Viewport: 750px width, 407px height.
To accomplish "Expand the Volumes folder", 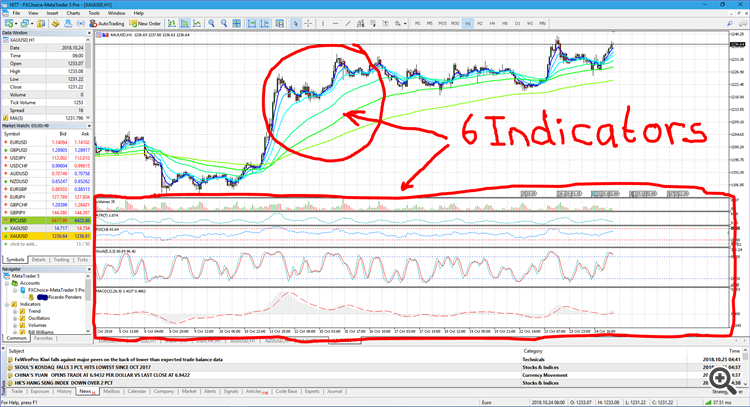I will [15, 325].
